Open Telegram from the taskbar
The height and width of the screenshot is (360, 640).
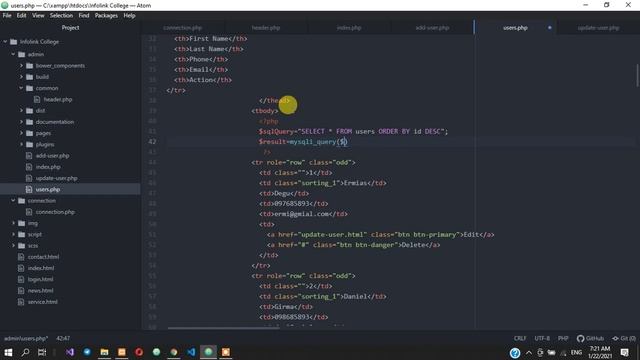pos(87,352)
